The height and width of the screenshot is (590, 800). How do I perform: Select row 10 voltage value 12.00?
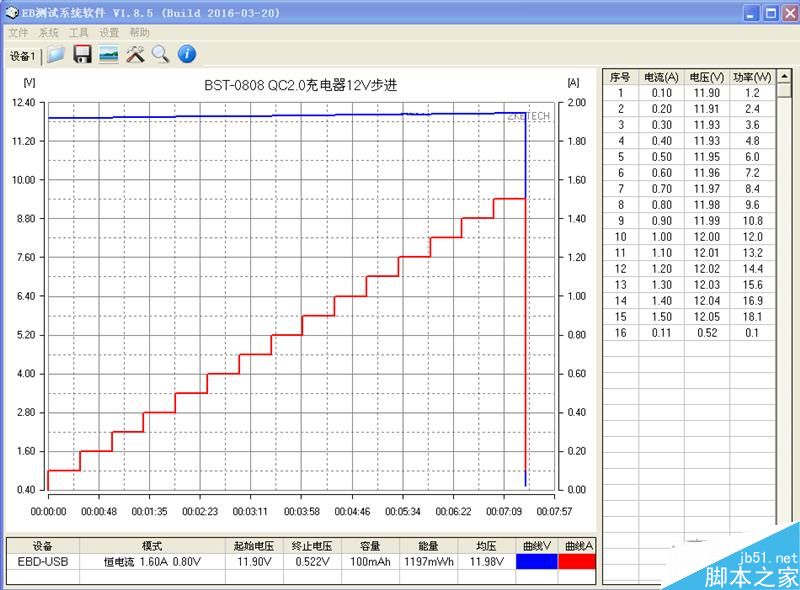click(707, 237)
